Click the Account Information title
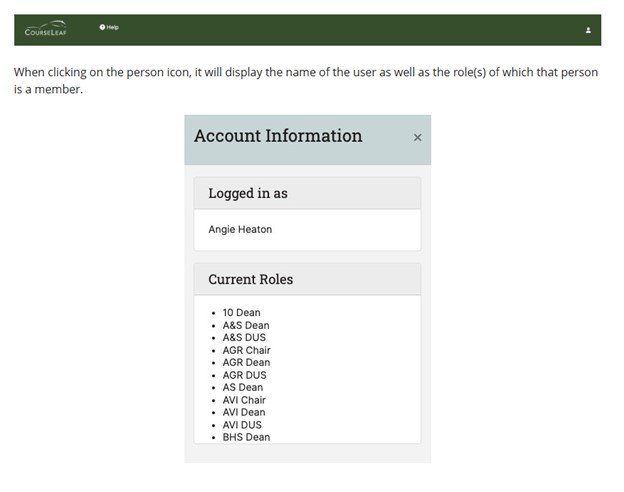 pyautogui.click(x=278, y=136)
